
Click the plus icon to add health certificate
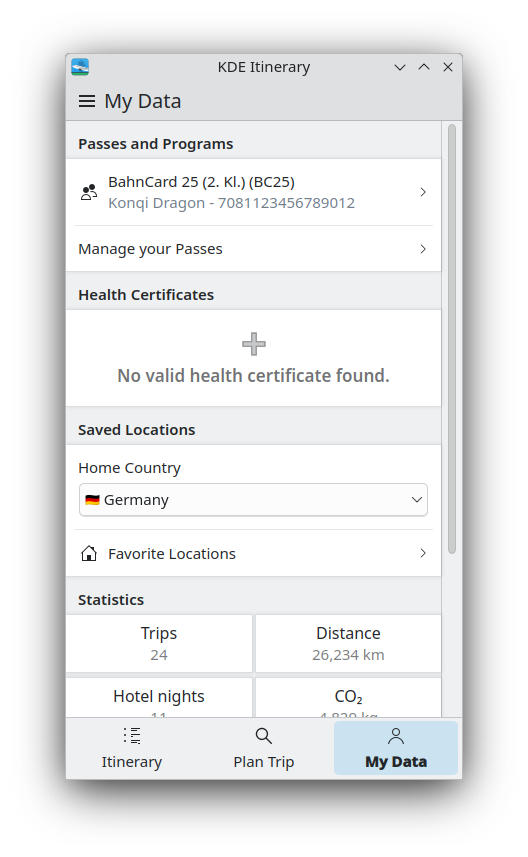pos(254,344)
